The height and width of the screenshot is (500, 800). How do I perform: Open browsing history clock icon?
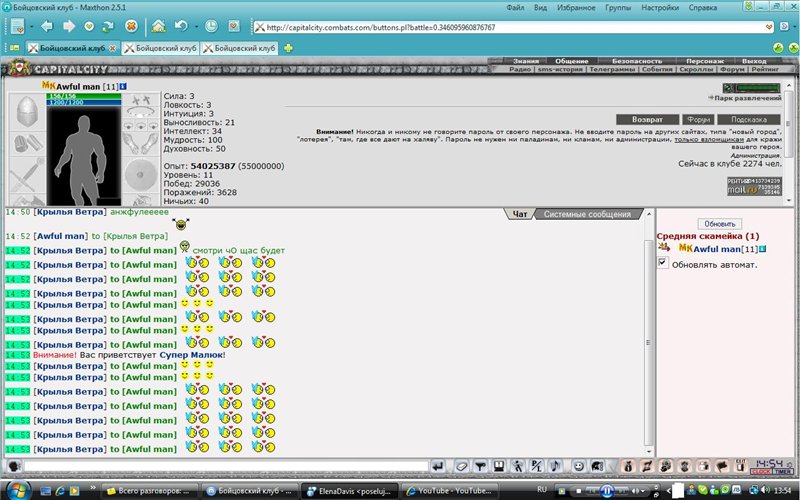211,26
